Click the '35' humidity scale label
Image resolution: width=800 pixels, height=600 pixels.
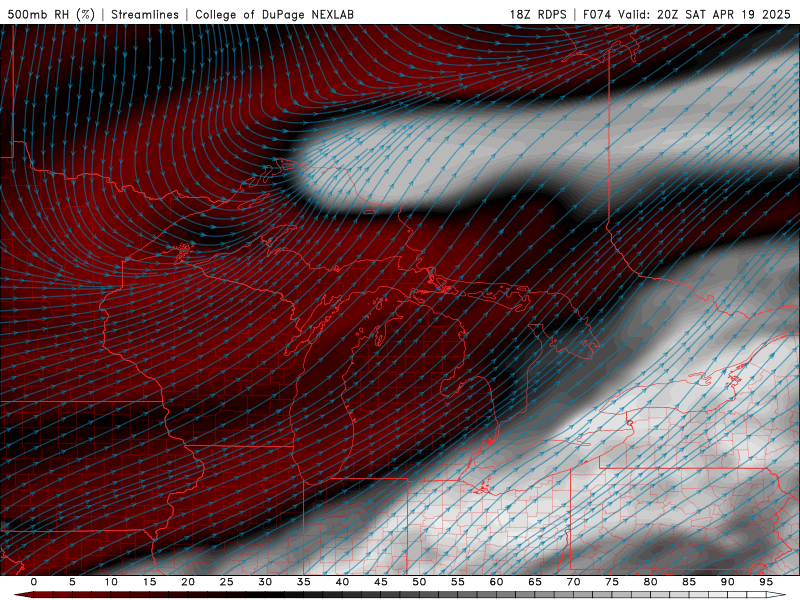tap(304, 582)
